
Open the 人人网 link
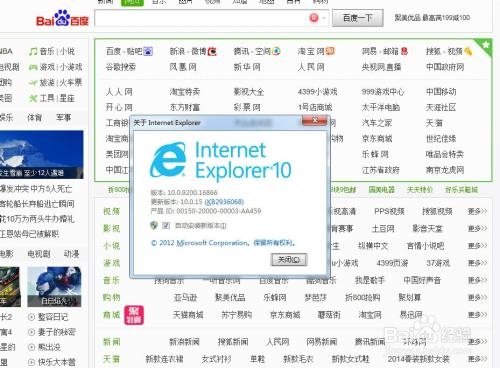pyautogui.click(x=119, y=92)
